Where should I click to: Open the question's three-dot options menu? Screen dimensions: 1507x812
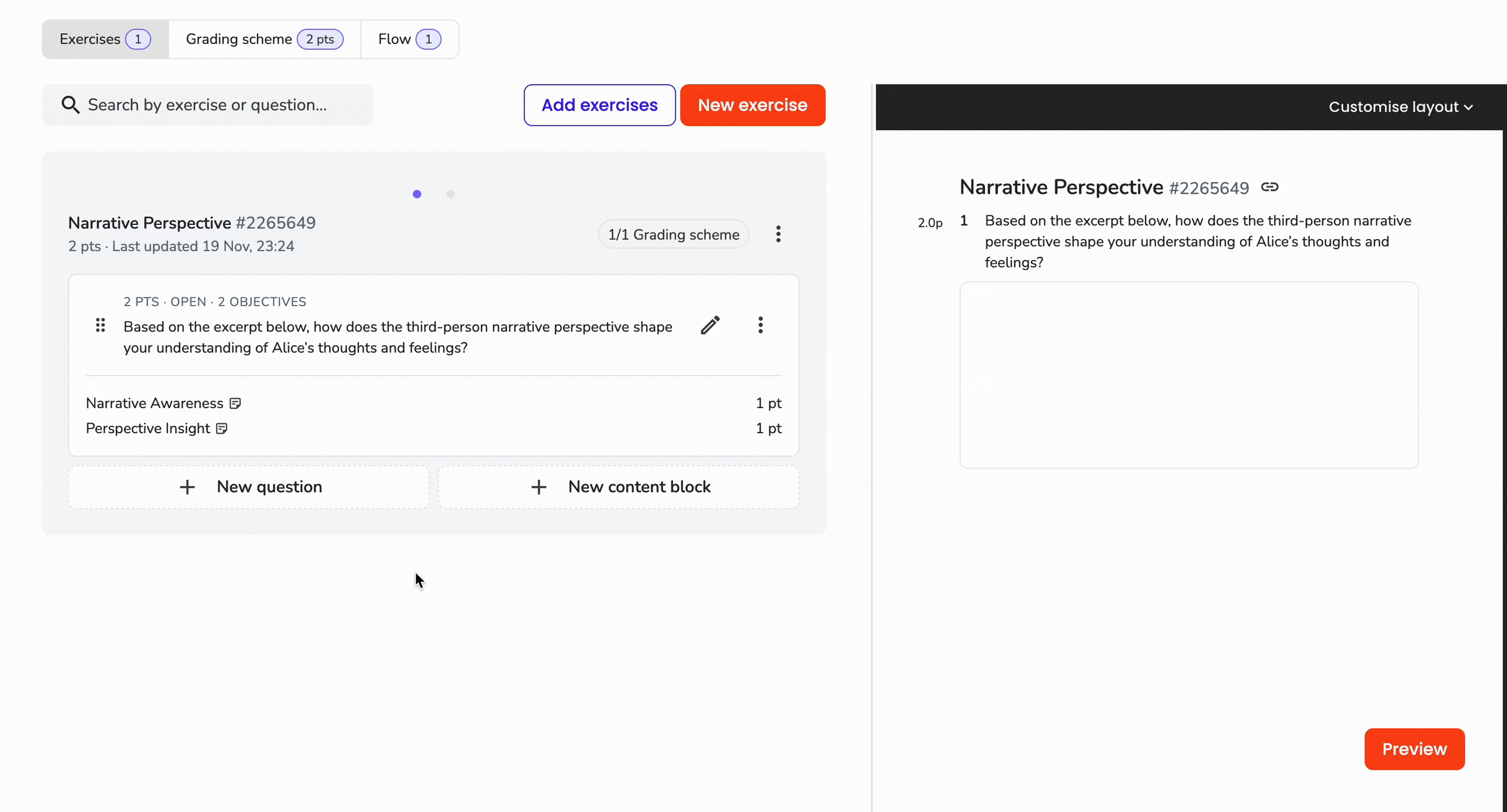(x=760, y=325)
